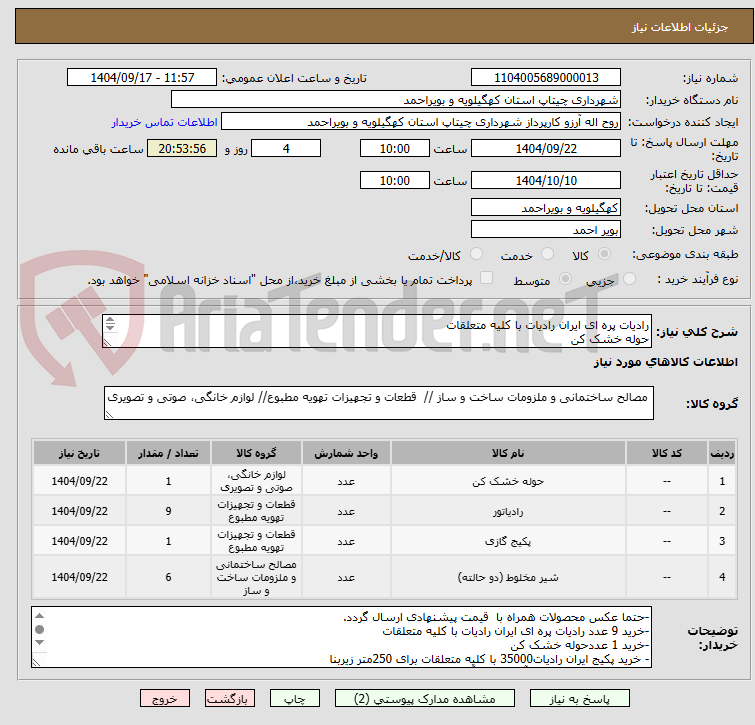
Task: Choose the متوسط purchase type radio
Action: click(565, 279)
